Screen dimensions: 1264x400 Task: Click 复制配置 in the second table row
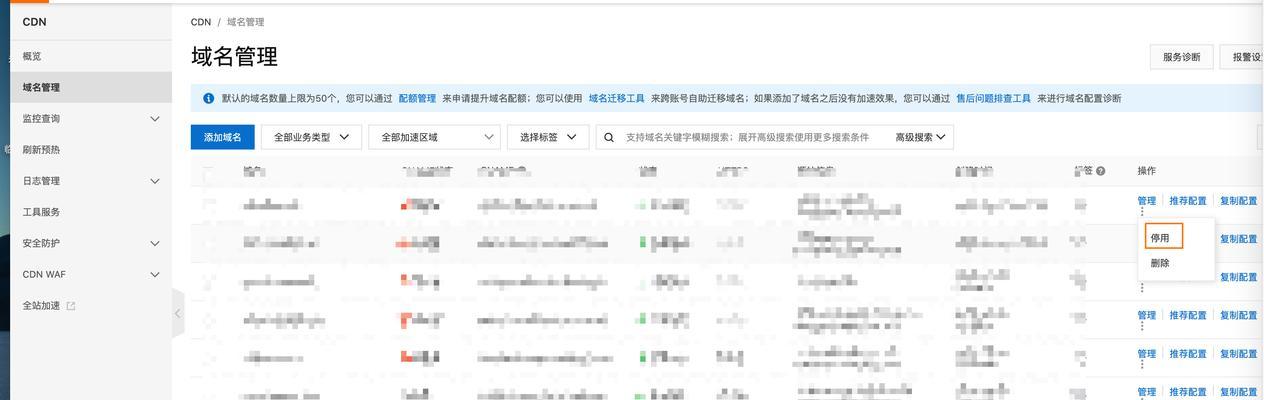(1238, 239)
